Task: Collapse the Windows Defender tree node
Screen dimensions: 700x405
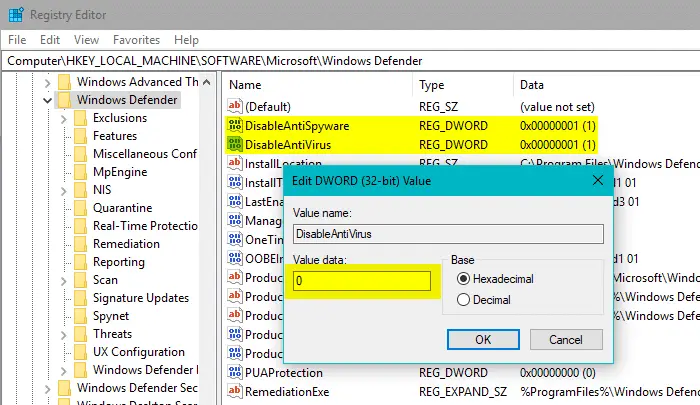Action: pos(47,100)
